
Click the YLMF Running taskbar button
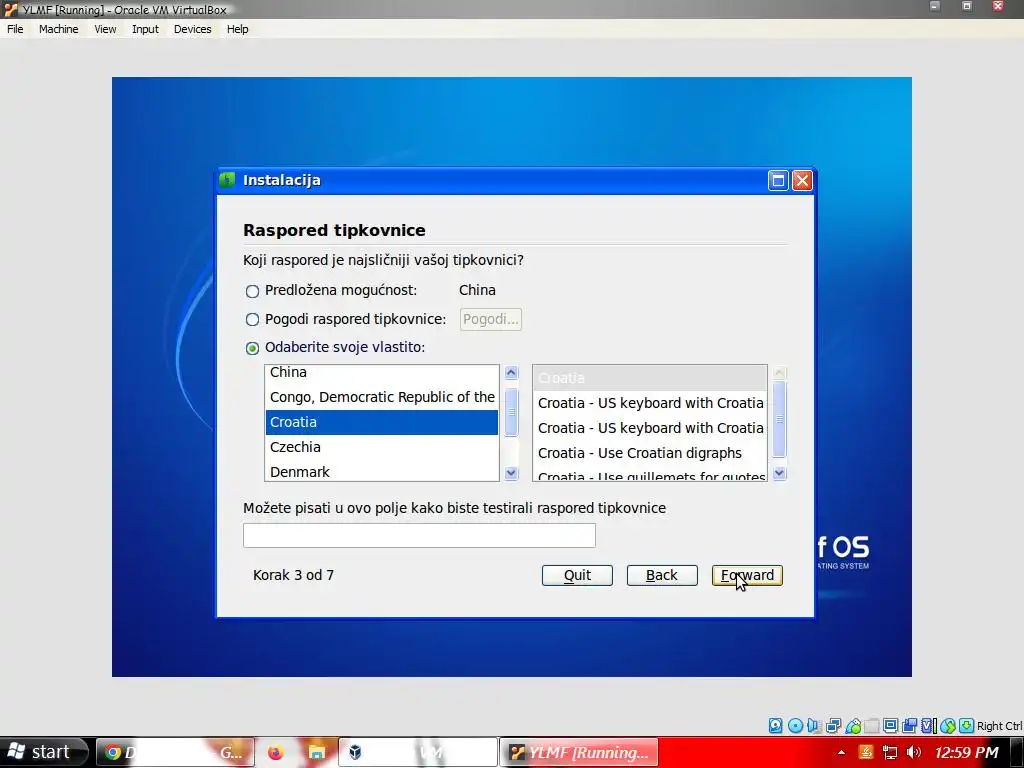click(579, 752)
